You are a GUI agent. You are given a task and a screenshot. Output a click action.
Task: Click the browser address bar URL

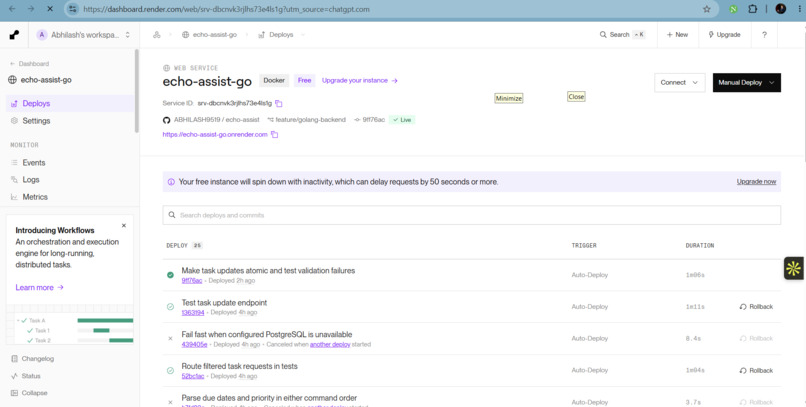click(x=226, y=9)
